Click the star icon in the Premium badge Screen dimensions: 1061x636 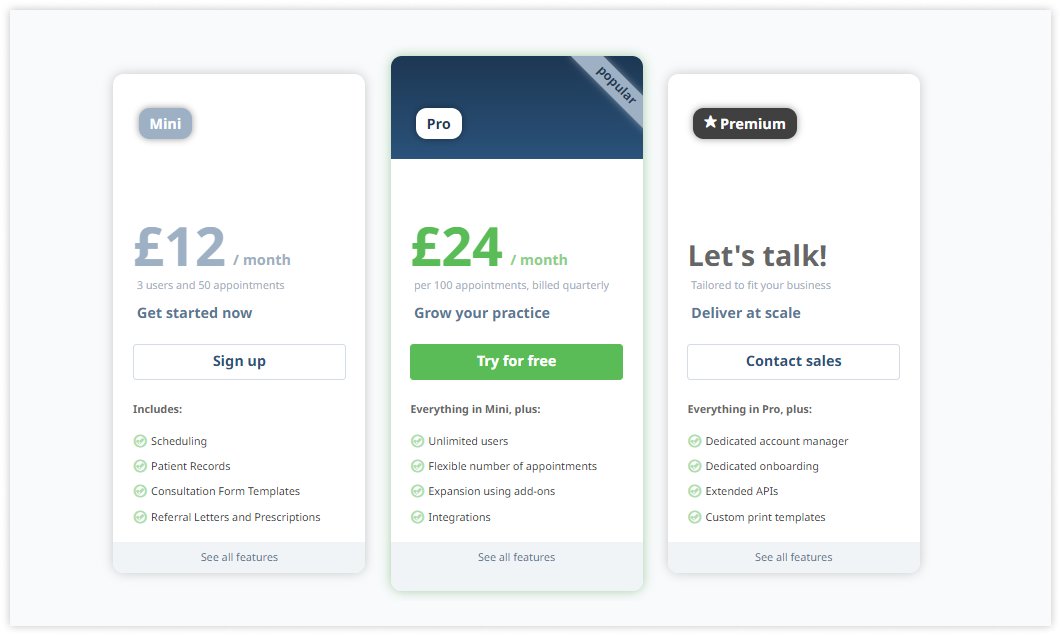[710, 123]
